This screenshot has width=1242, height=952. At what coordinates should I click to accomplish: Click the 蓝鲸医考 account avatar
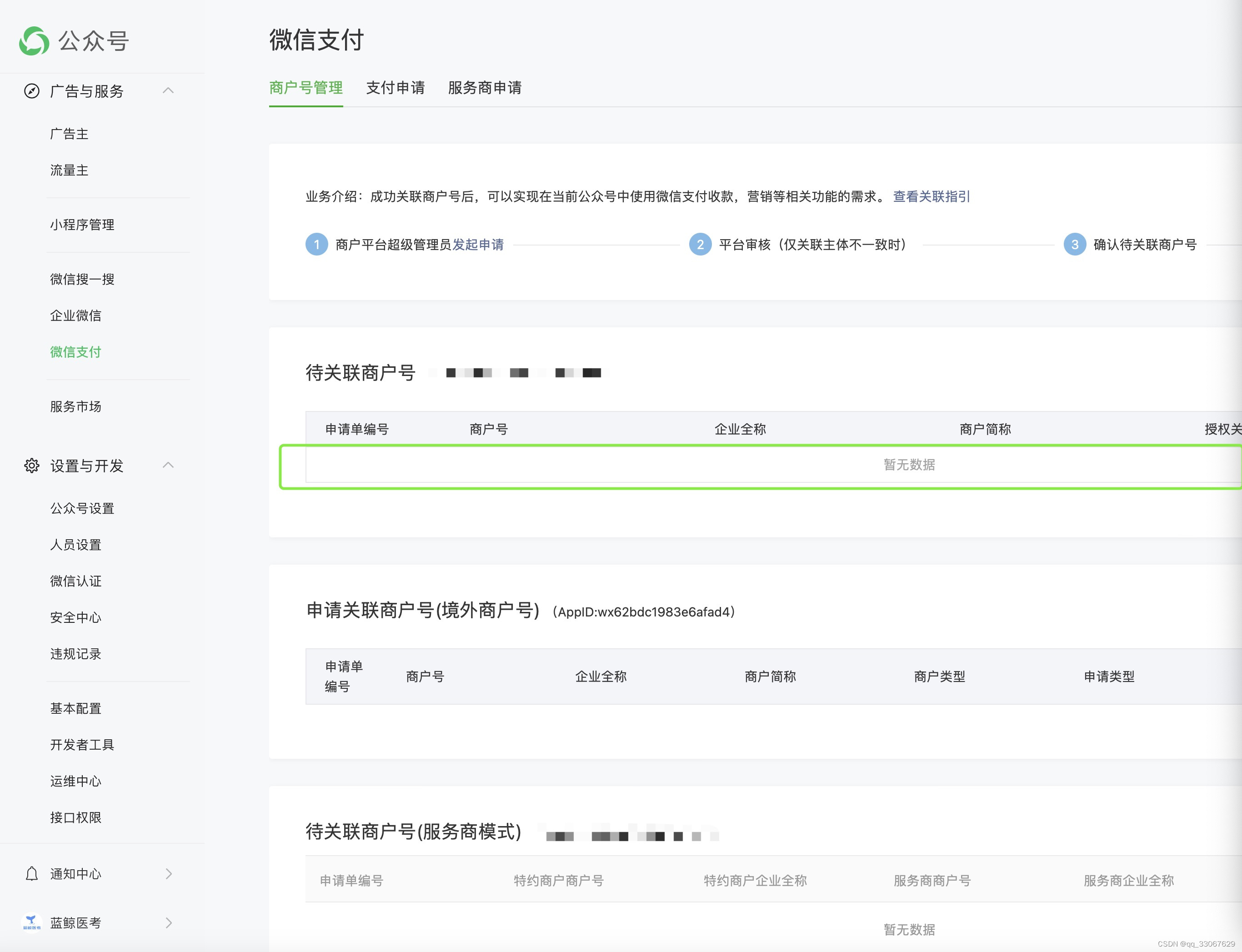[x=31, y=922]
